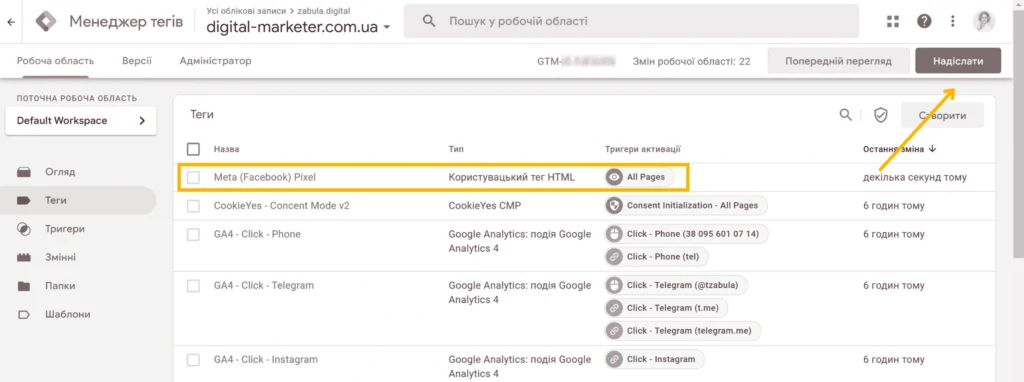Viewport: 1024px width, 382px height.
Task: Open the GA4 - Click - Instagram tag
Action: click(x=266, y=360)
